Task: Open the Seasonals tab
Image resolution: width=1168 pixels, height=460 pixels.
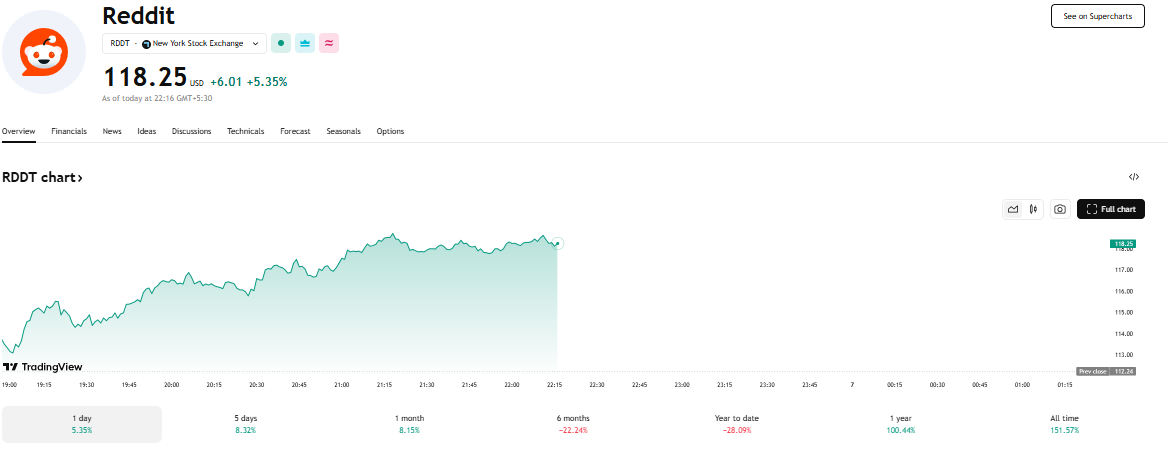Action: coord(343,131)
